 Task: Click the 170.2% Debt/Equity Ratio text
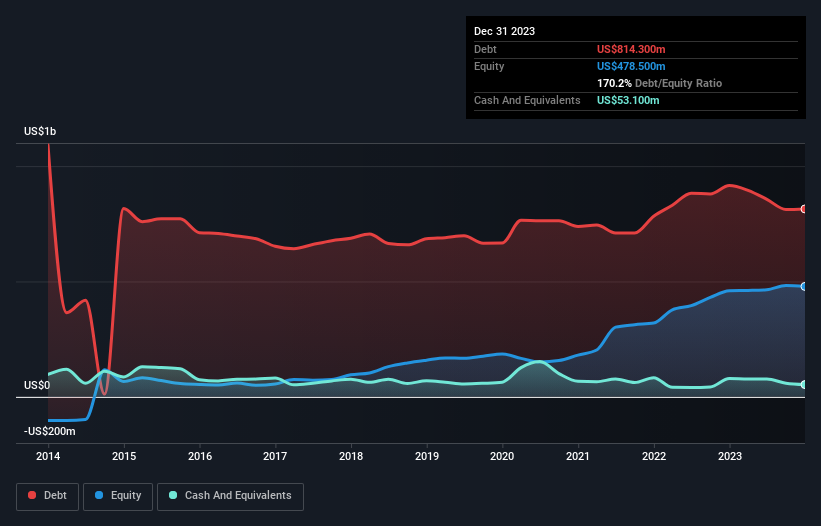[x=659, y=83]
